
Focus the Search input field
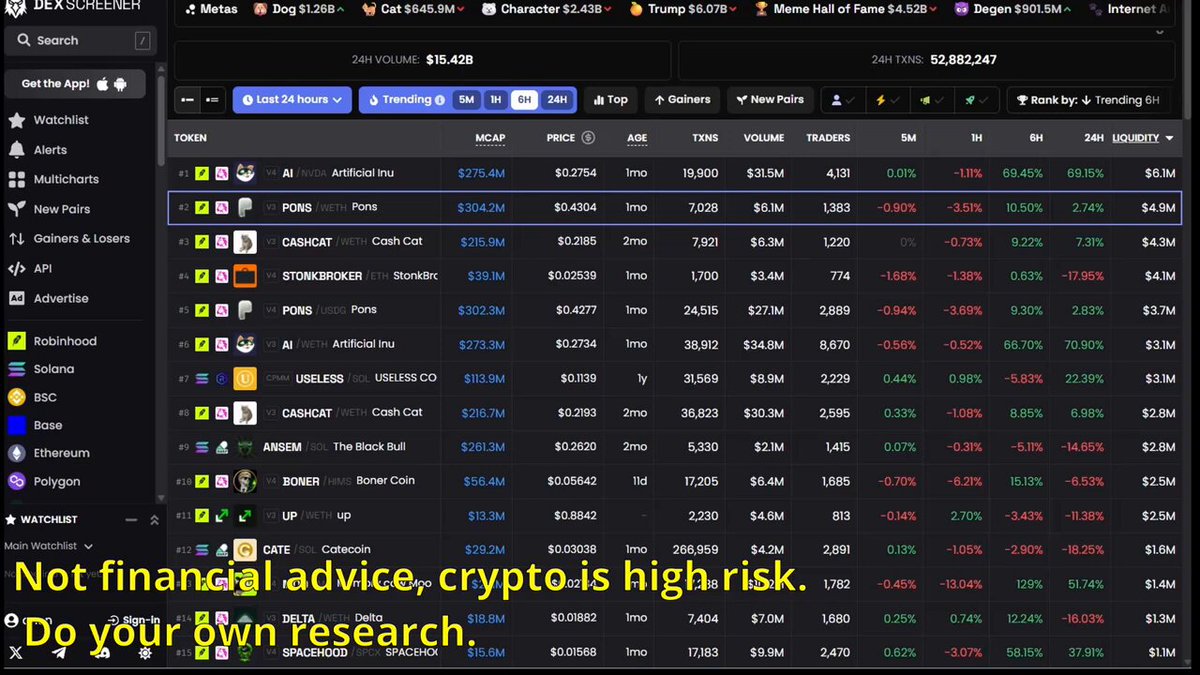[81, 41]
